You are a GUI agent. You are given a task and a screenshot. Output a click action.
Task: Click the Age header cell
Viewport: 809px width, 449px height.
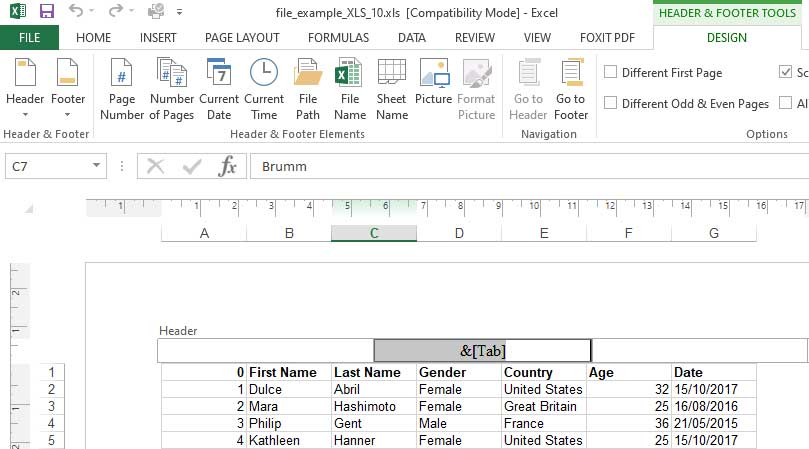(628, 372)
